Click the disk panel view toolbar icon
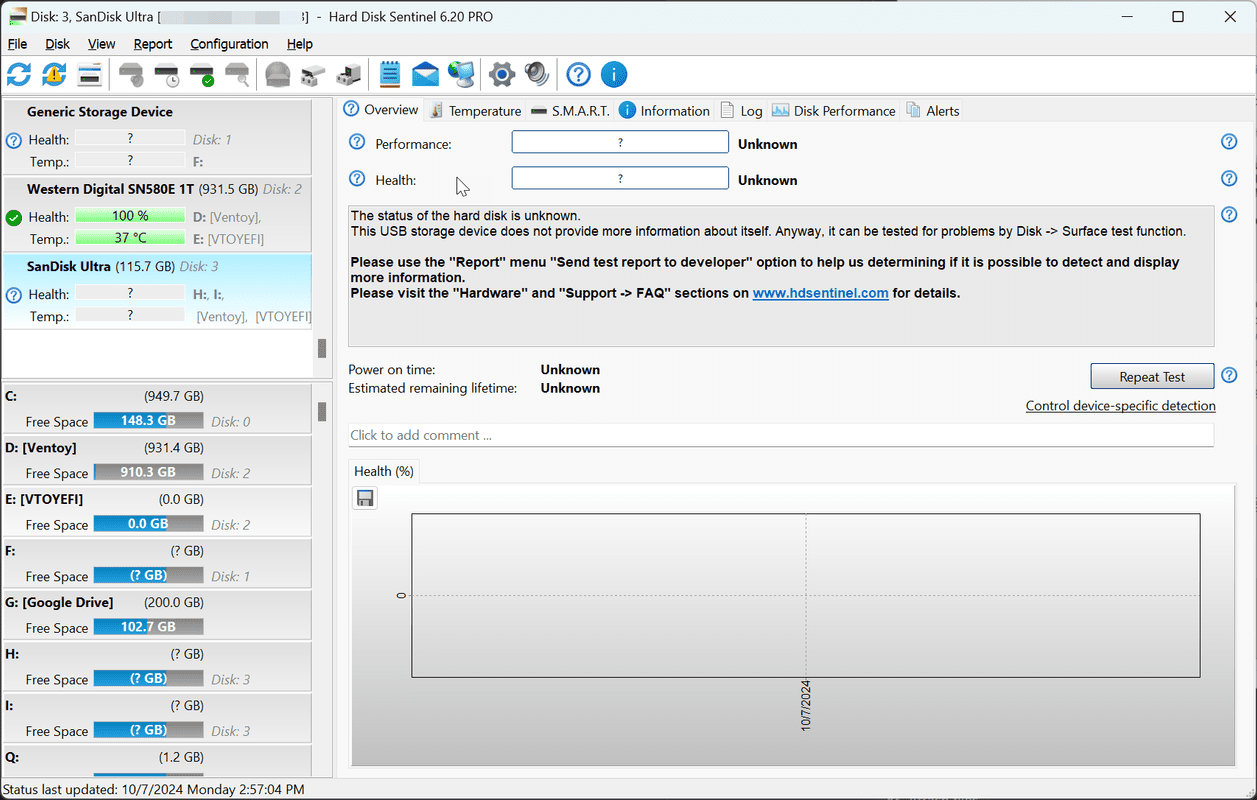The height and width of the screenshot is (800, 1257). 89,74
